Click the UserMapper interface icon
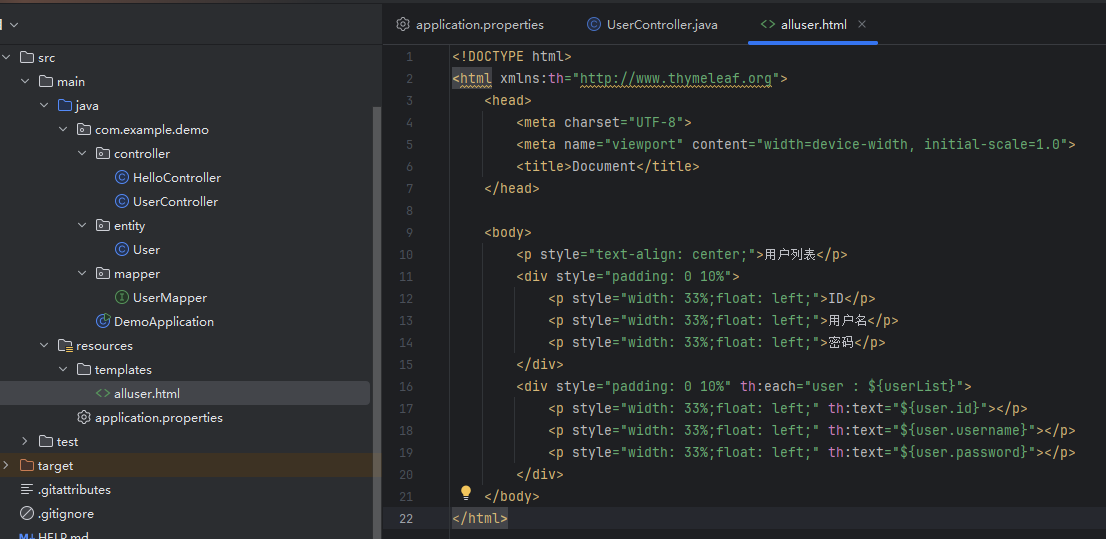Image resolution: width=1106 pixels, height=539 pixels. coord(122,297)
